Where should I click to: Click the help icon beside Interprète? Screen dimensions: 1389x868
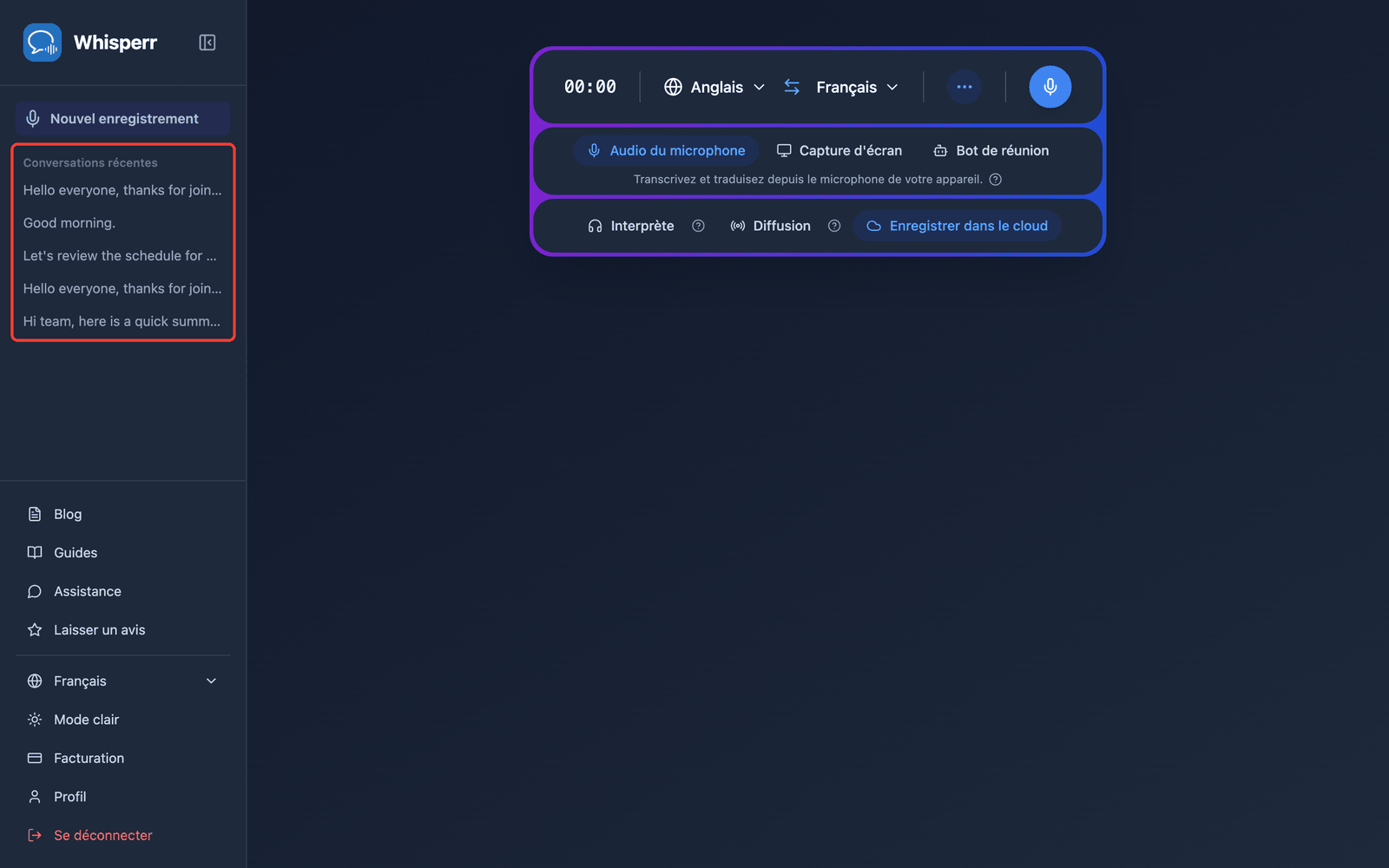tap(698, 226)
